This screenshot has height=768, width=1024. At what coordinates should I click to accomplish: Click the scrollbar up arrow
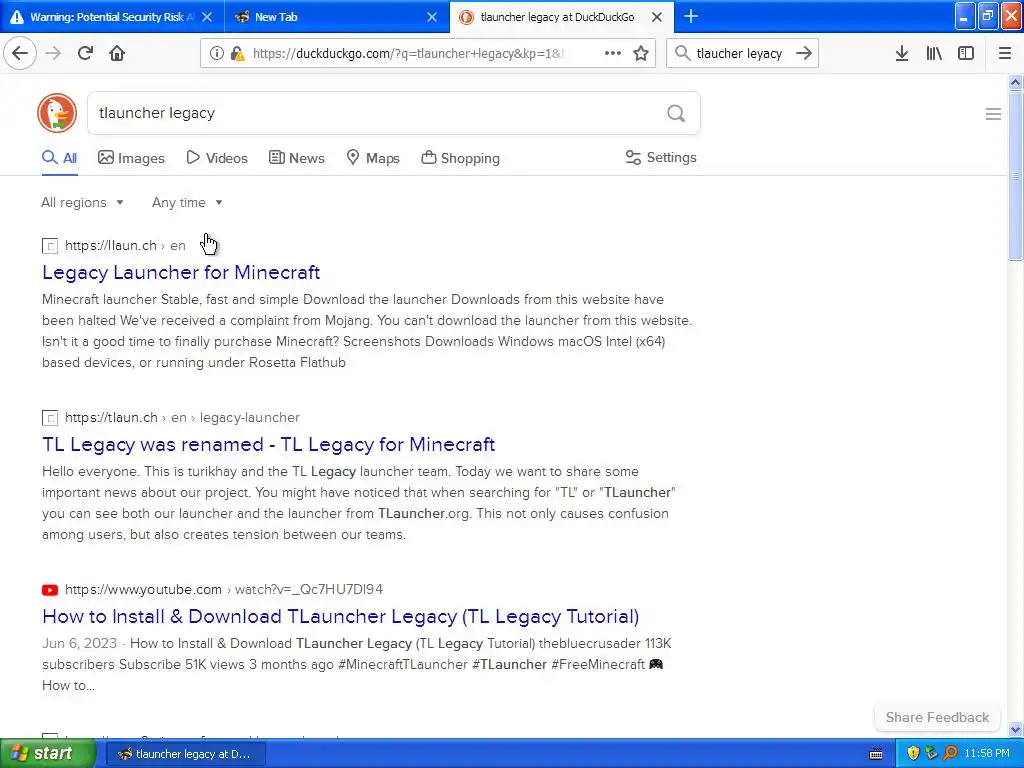click(1015, 82)
